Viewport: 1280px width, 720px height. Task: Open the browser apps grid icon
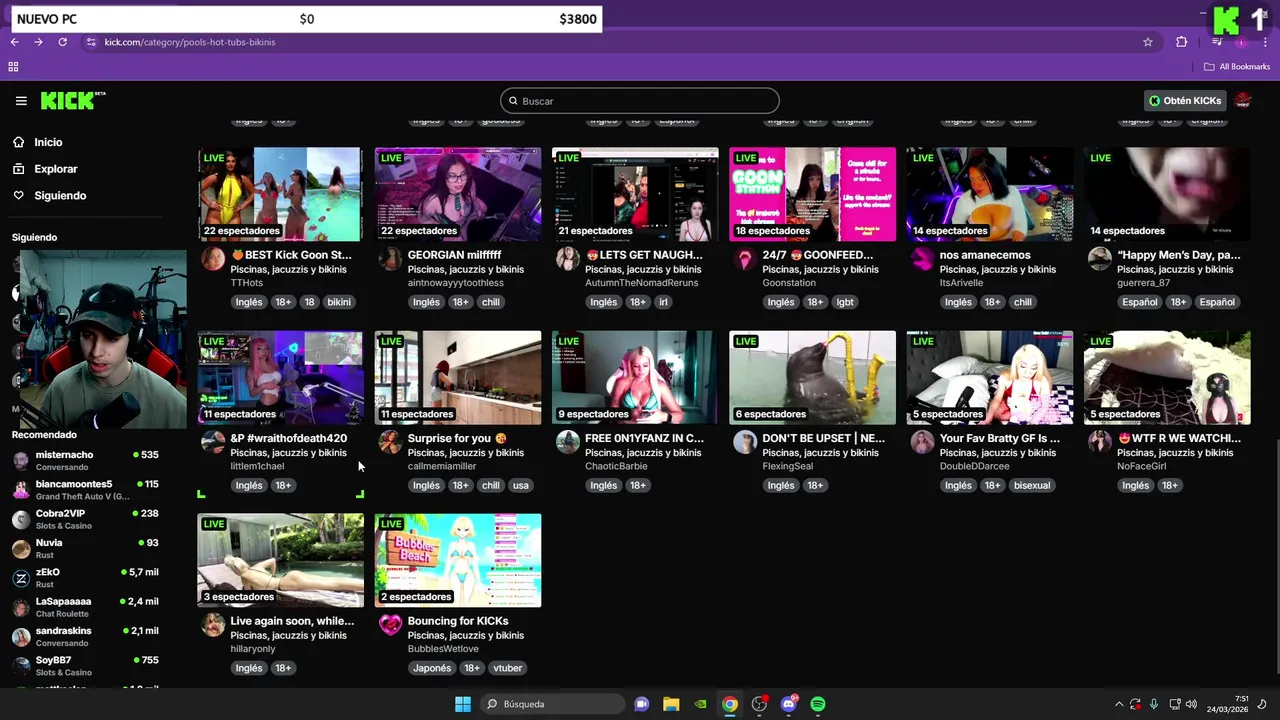click(x=13, y=67)
